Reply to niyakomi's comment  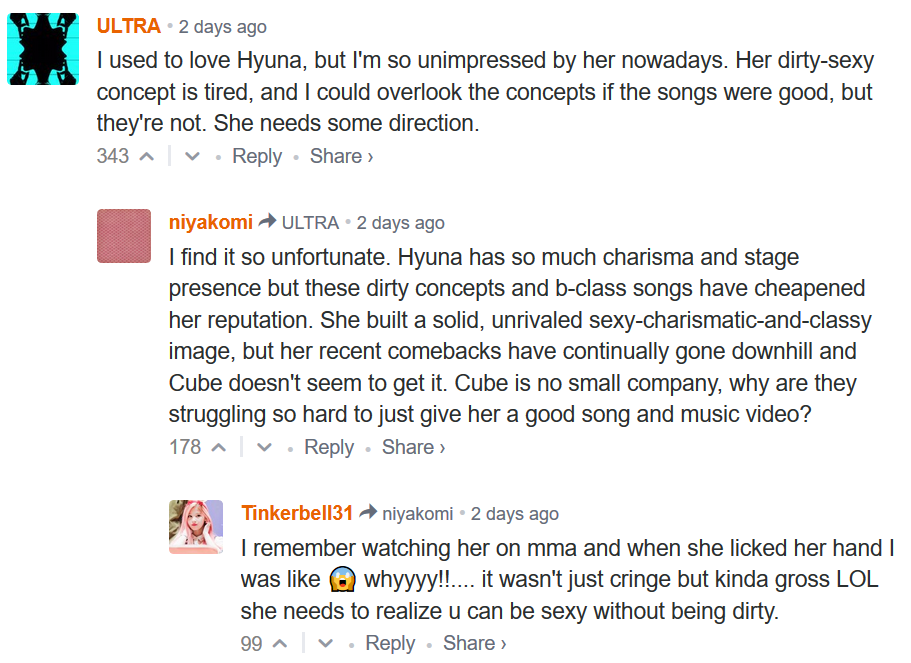tap(329, 447)
